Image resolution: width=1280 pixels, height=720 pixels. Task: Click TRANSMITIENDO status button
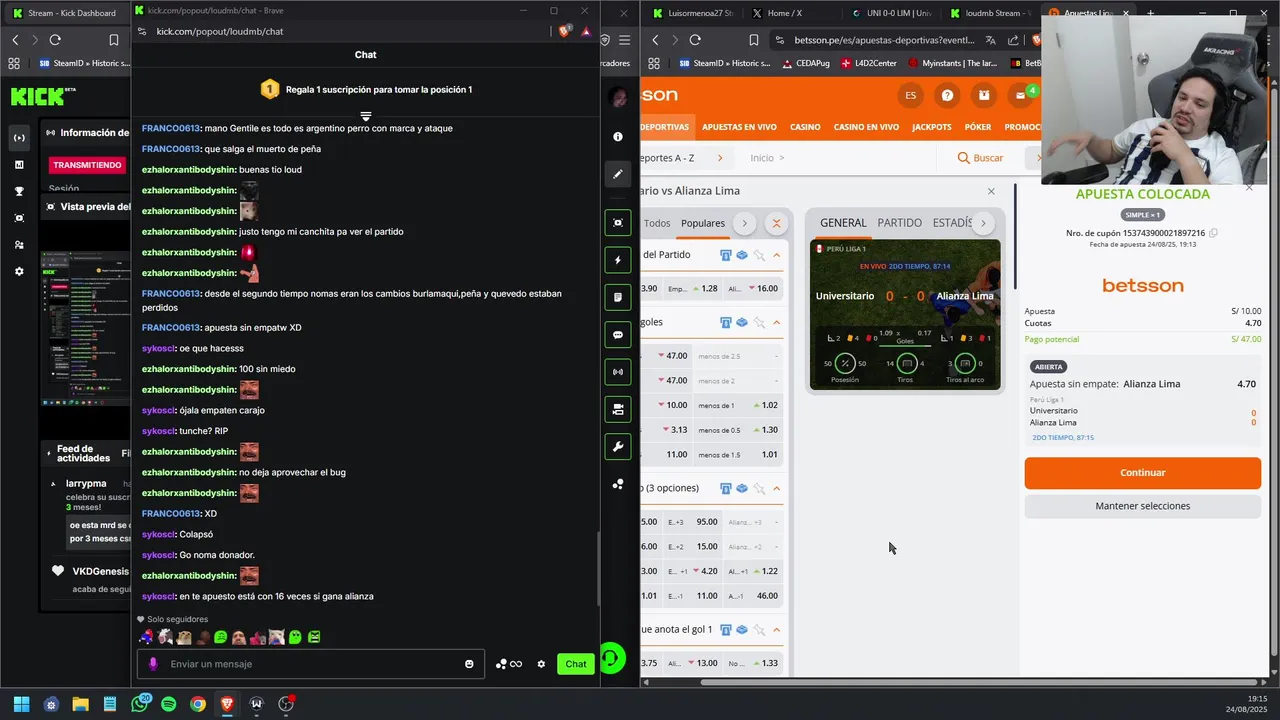pyautogui.click(x=87, y=165)
